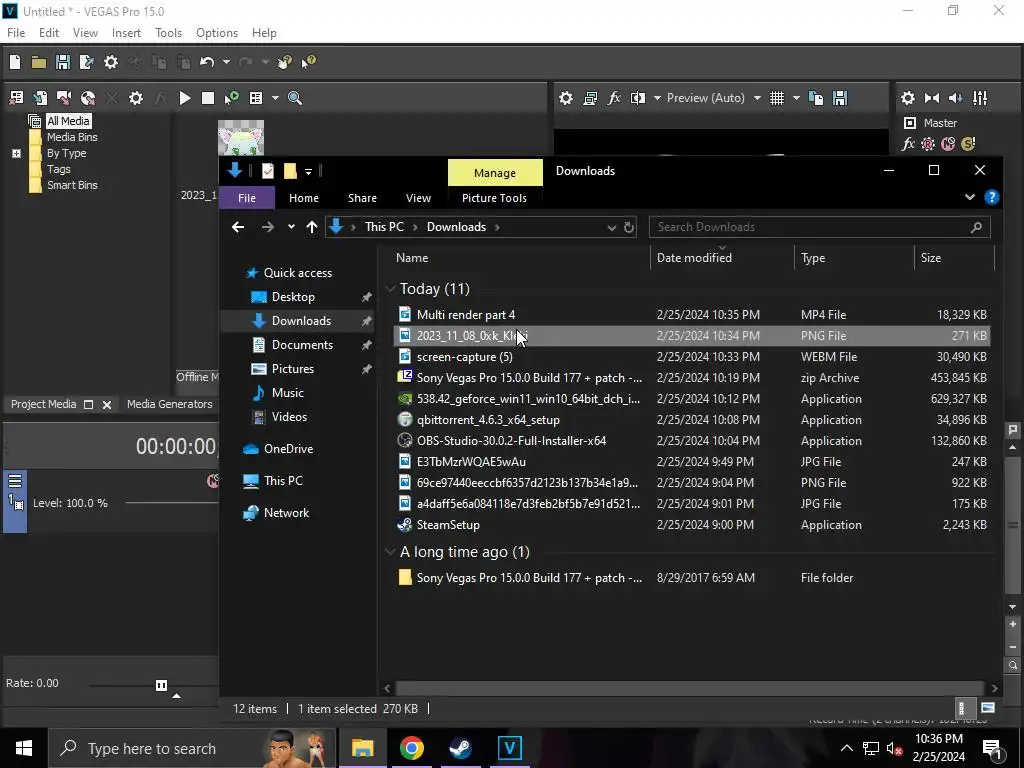
Task: Open a project with the folder icon
Action: pos(39,62)
